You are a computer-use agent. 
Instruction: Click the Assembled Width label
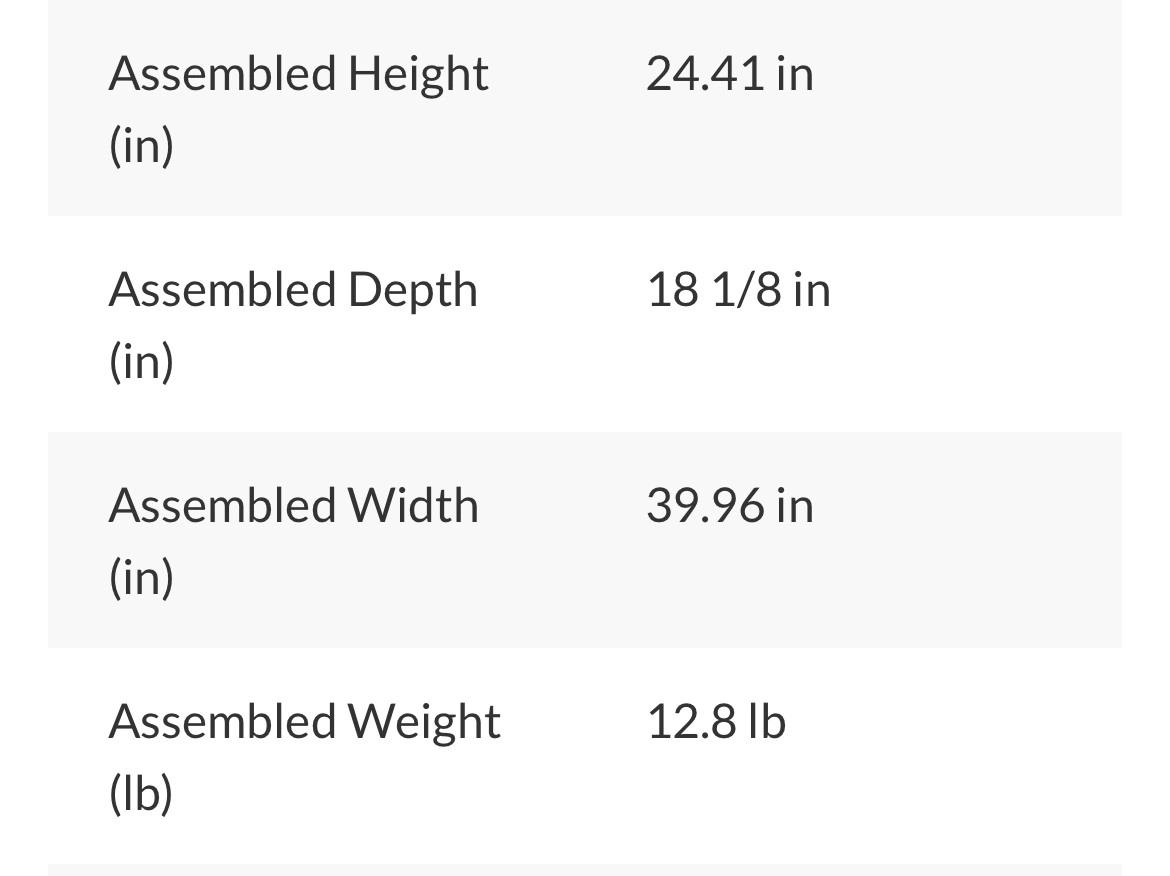[x=294, y=540]
